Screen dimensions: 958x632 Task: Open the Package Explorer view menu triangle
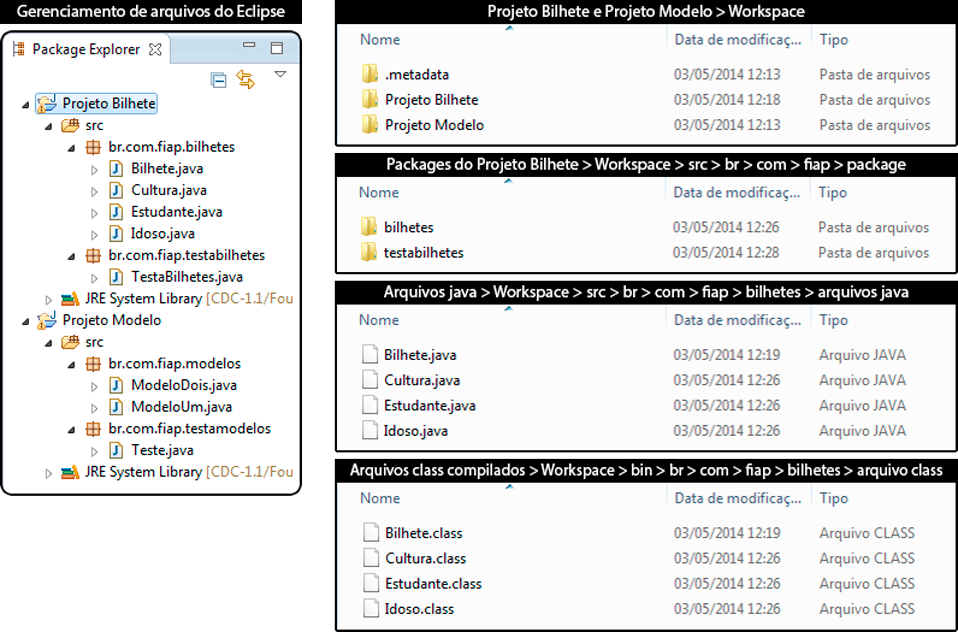[x=281, y=73]
